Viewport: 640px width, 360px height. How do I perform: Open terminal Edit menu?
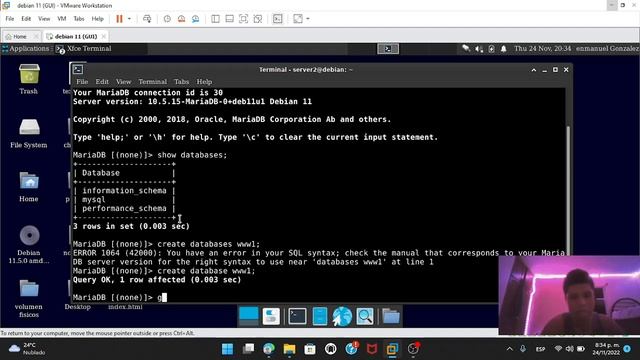coord(102,82)
